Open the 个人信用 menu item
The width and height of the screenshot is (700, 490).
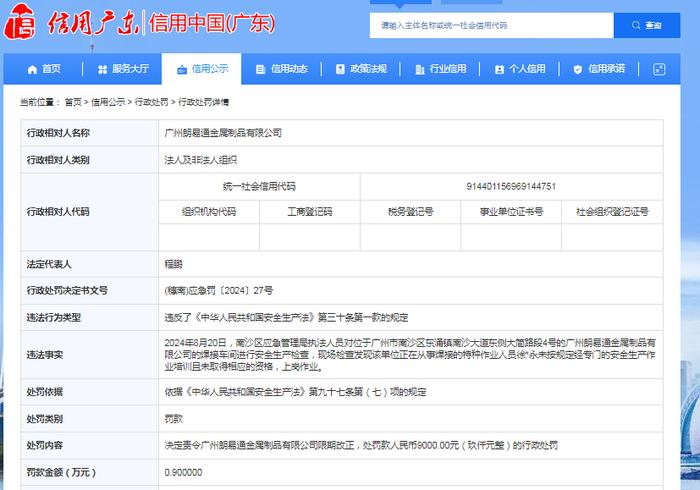[x=519, y=69]
